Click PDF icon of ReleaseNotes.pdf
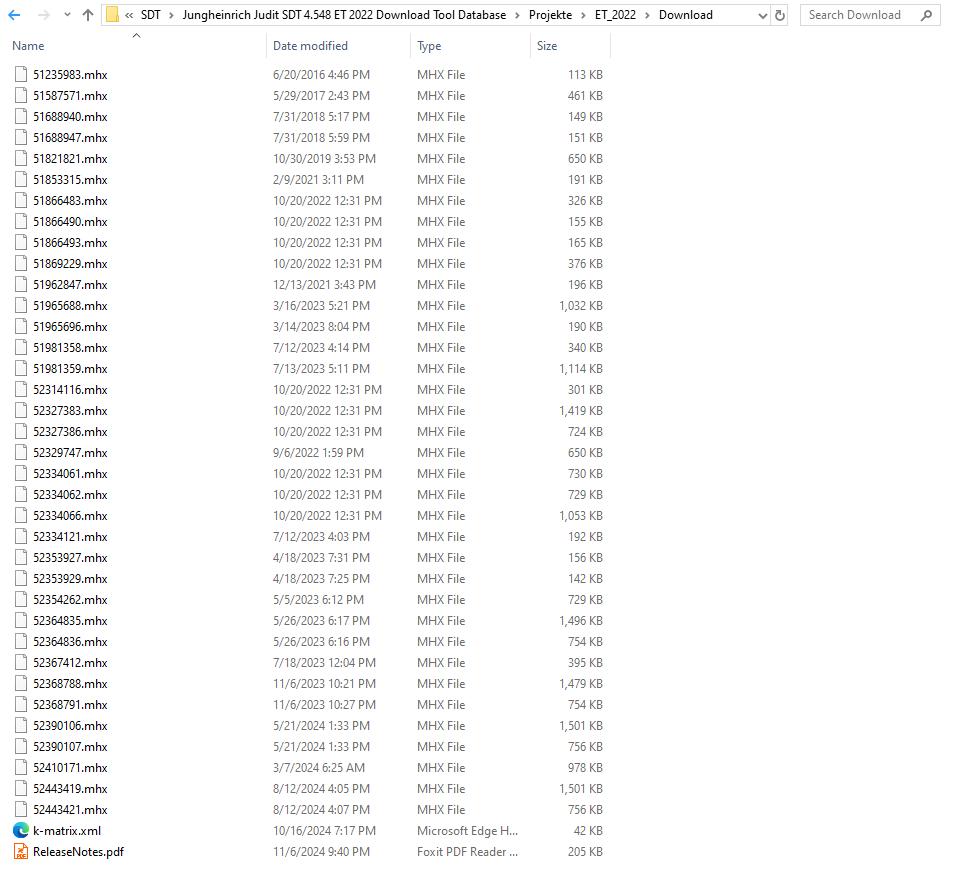The image size is (954, 884). click(21, 851)
